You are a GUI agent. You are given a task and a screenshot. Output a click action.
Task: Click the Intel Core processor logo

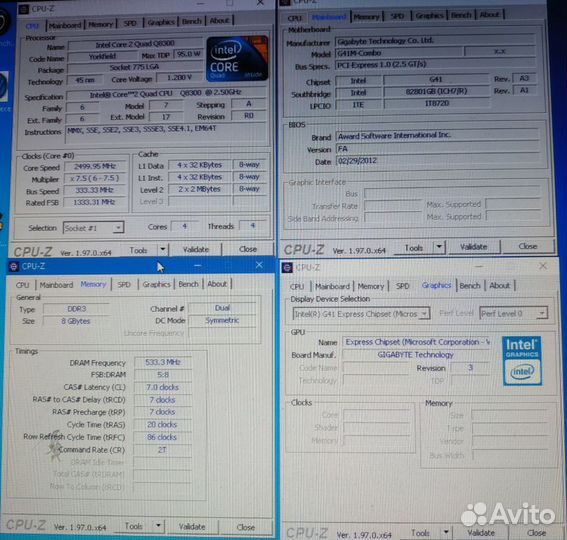point(237,58)
